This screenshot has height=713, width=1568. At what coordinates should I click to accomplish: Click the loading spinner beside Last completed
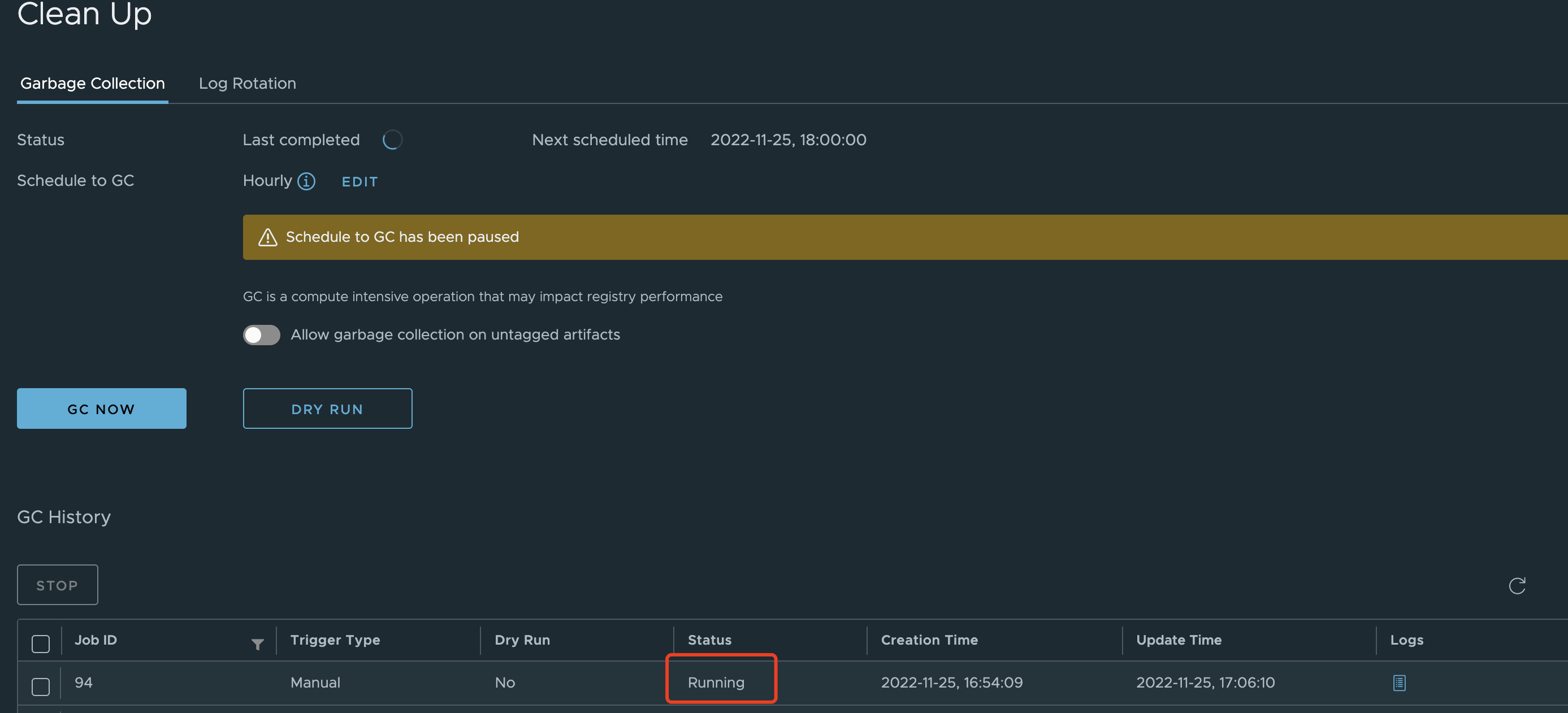point(392,140)
